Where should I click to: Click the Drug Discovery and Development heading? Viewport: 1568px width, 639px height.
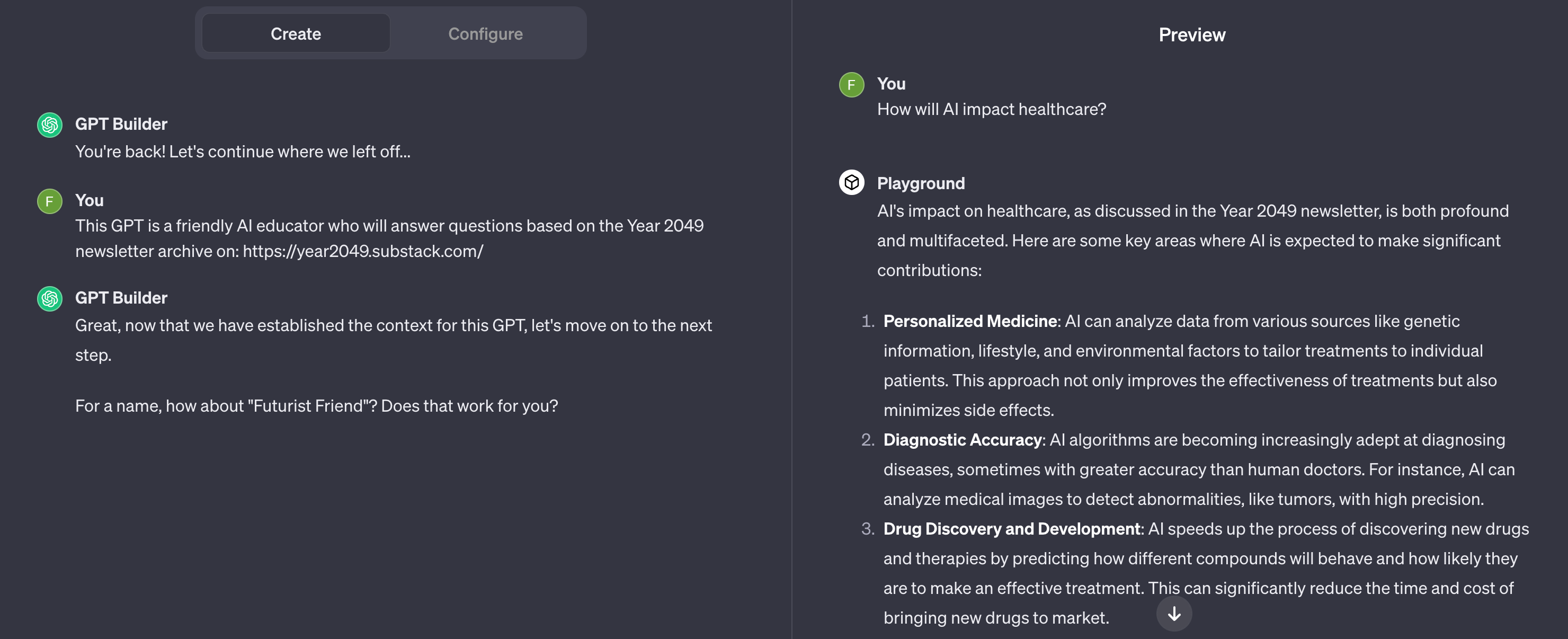coord(1012,528)
